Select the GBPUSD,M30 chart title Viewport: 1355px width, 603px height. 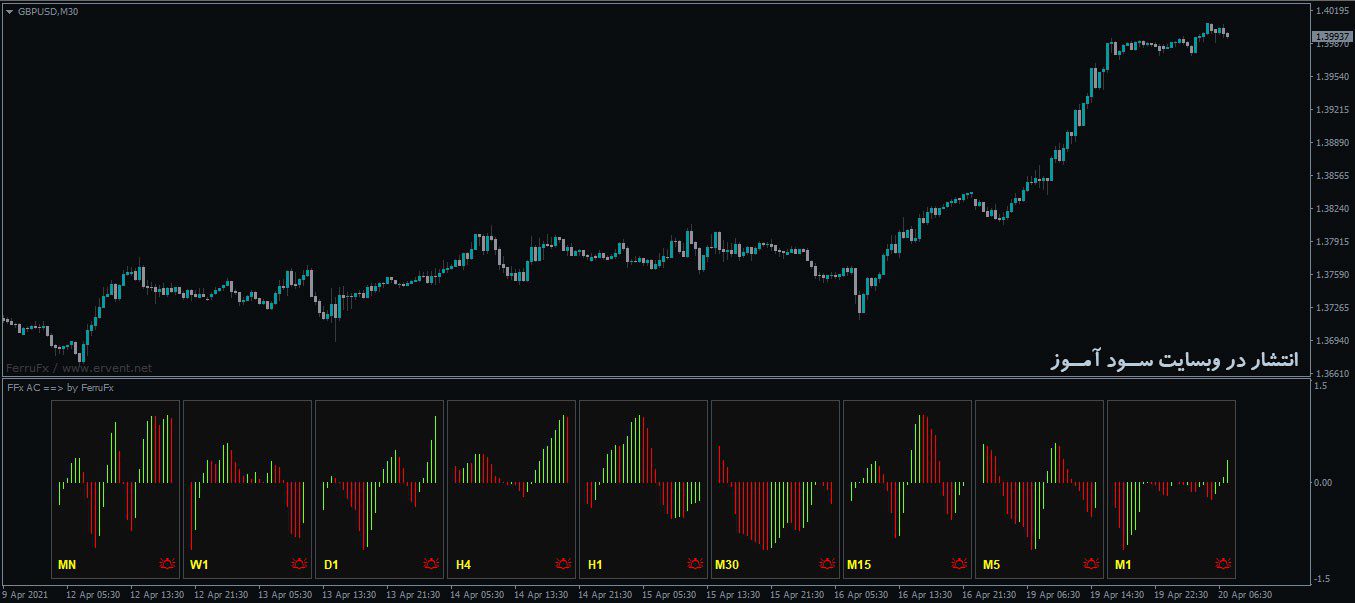click(49, 11)
